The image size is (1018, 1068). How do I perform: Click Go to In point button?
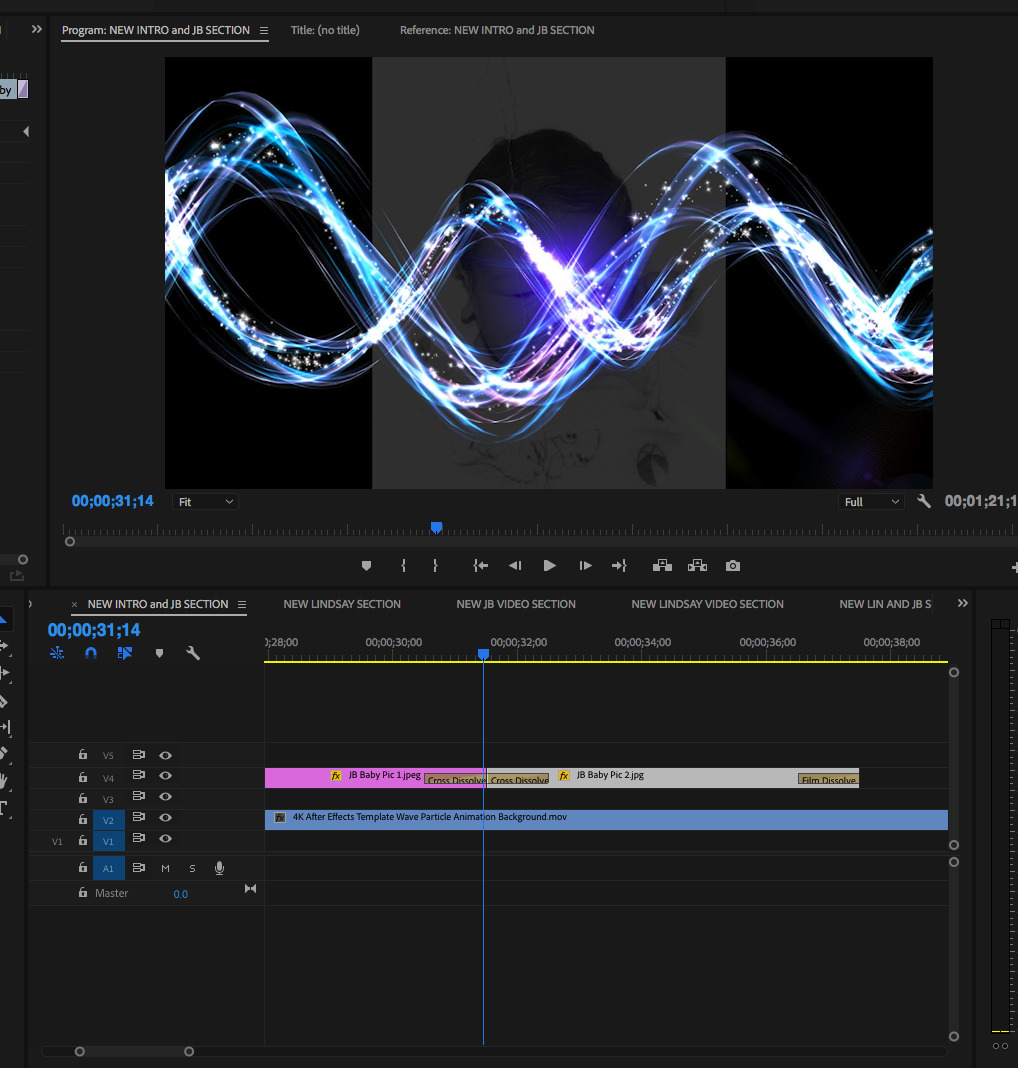(x=480, y=566)
